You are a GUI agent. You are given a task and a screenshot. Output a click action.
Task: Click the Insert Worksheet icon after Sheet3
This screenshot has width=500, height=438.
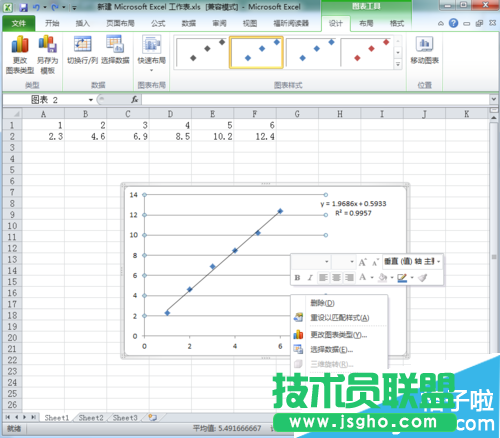(x=153, y=417)
